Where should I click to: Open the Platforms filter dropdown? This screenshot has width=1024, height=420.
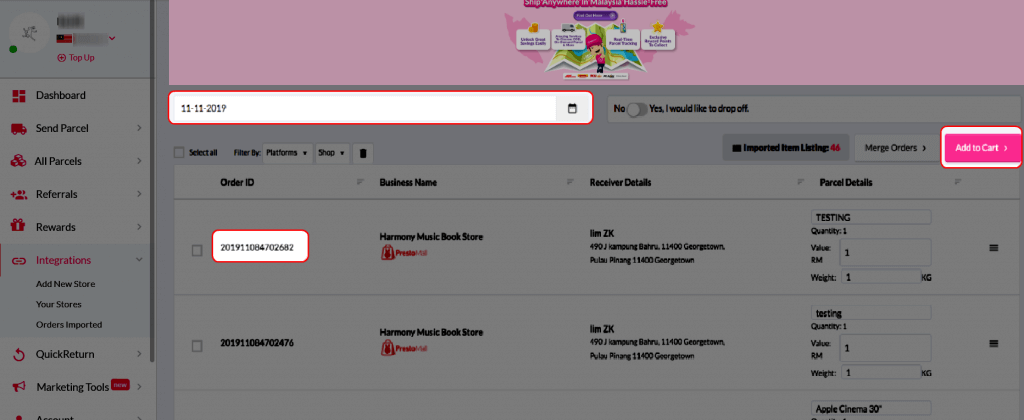click(x=287, y=153)
